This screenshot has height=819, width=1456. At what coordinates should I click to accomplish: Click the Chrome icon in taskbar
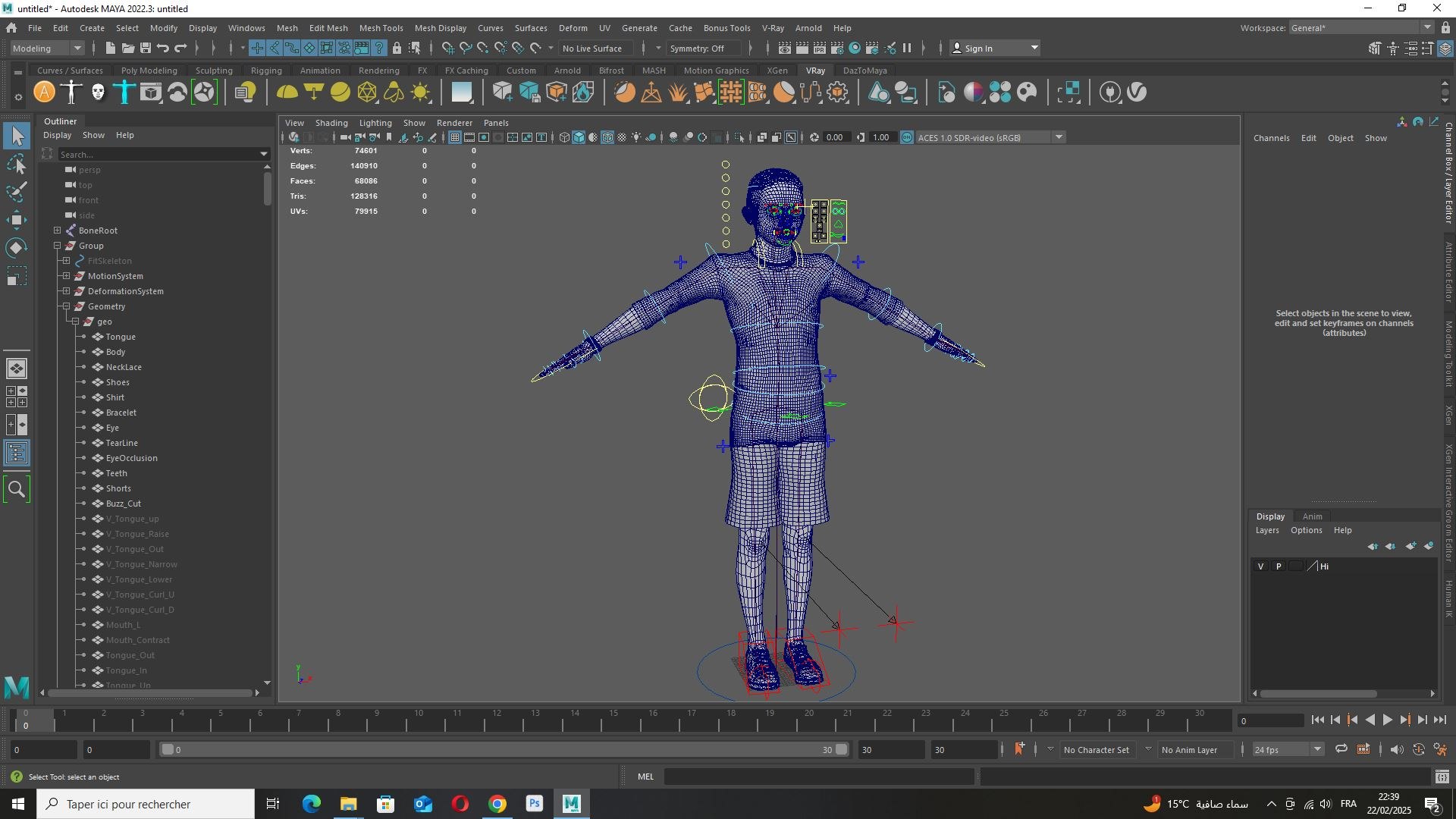(x=497, y=804)
